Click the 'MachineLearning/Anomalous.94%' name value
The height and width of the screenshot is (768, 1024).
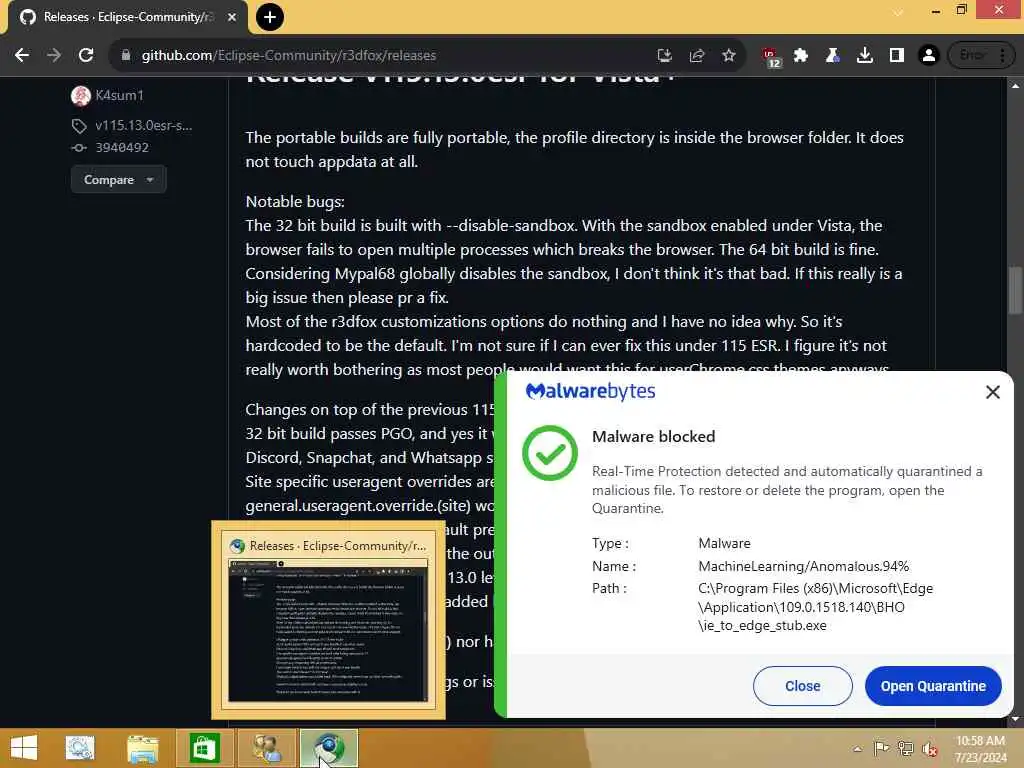click(803, 566)
